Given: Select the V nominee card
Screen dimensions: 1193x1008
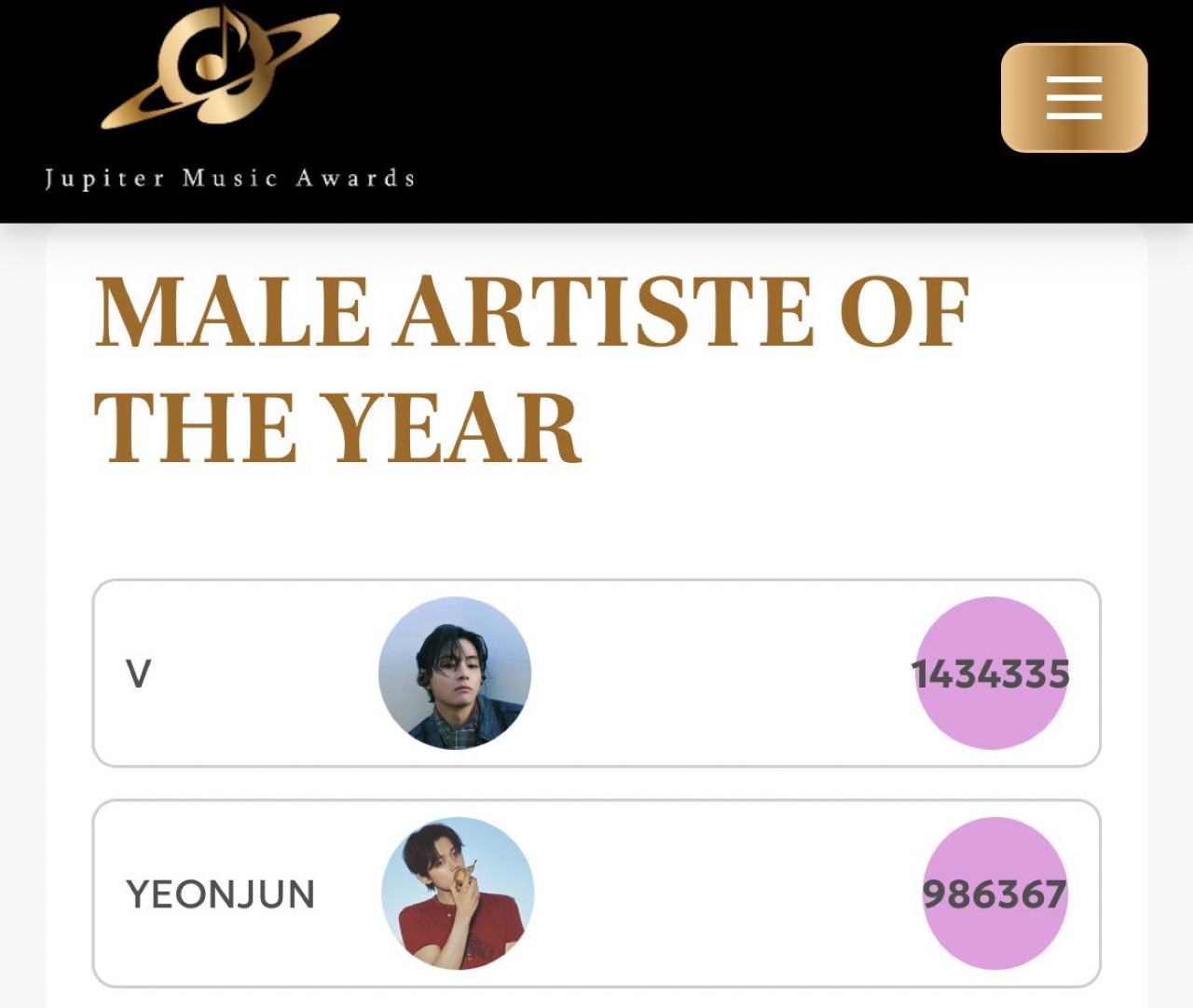Looking at the screenshot, I should tap(596, 673).
